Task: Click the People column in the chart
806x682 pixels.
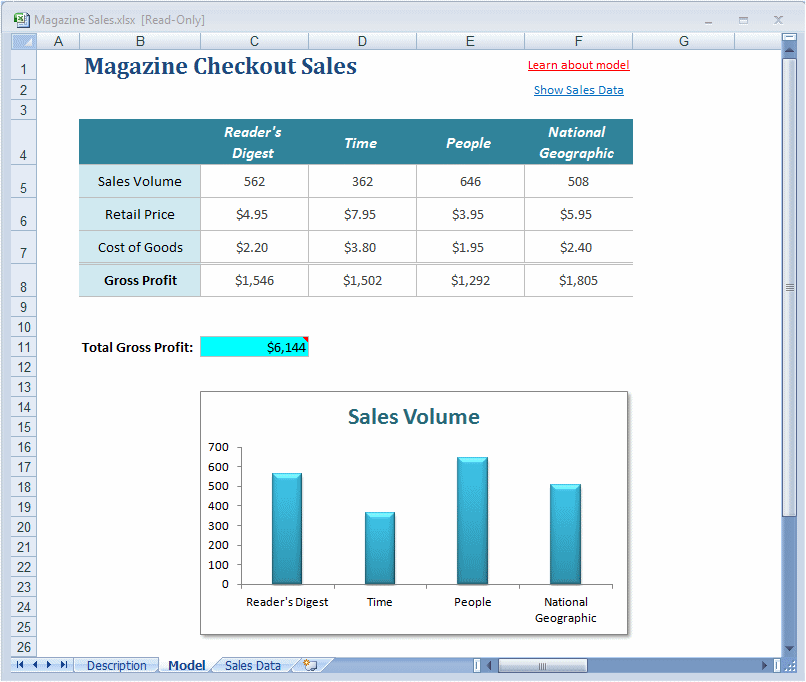Action: click(471, 518)
